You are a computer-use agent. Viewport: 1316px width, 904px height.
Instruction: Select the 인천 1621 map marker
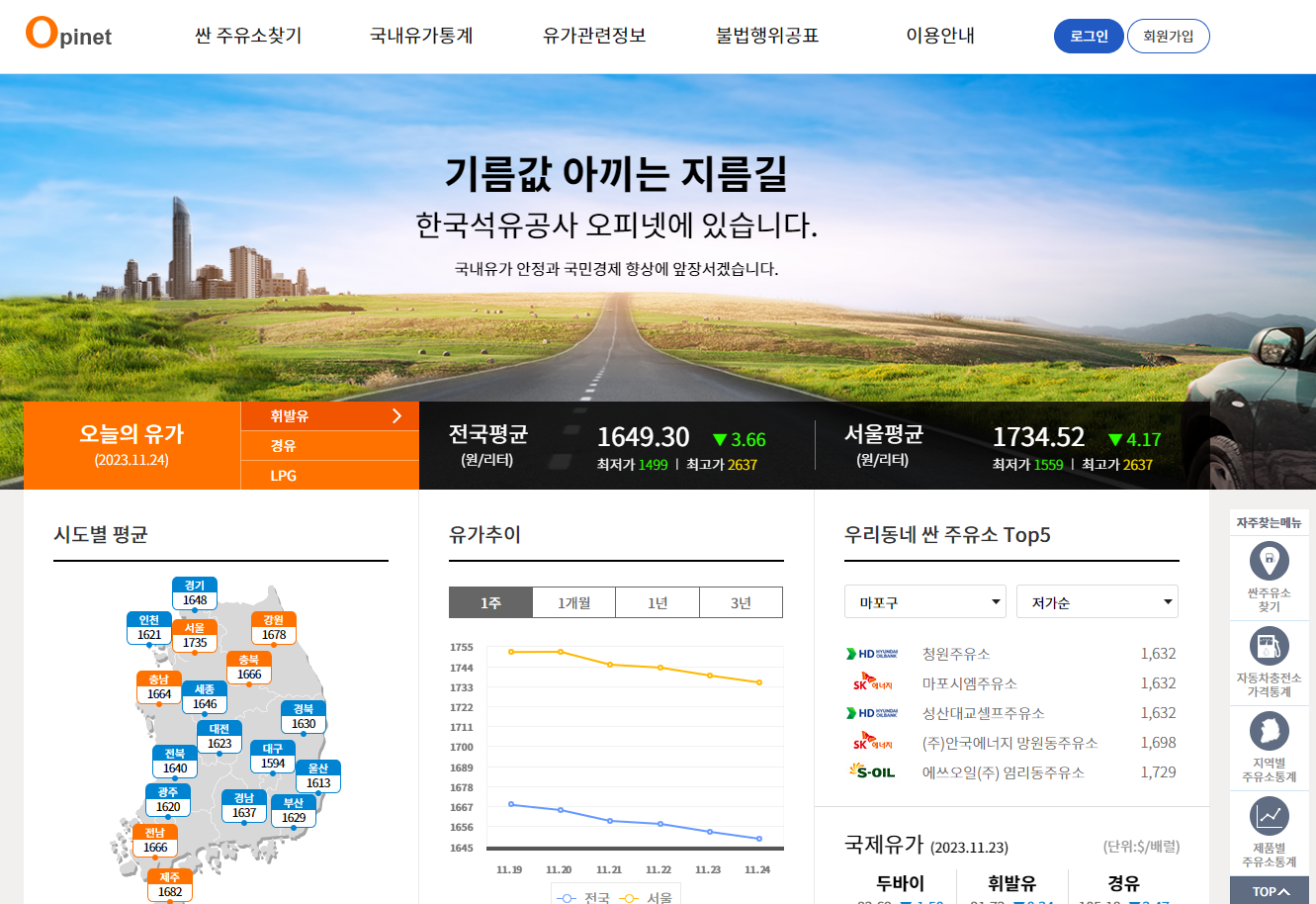tap(149, 628)
